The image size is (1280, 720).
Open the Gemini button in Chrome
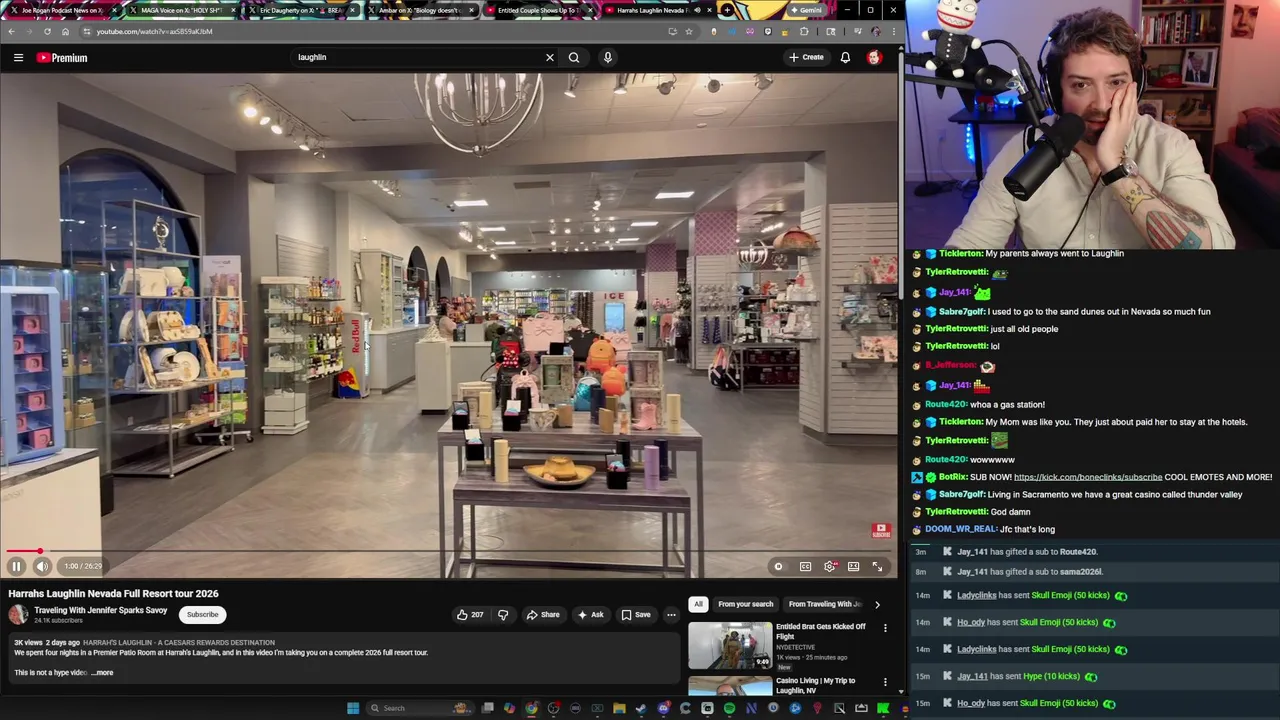point(805,10)
